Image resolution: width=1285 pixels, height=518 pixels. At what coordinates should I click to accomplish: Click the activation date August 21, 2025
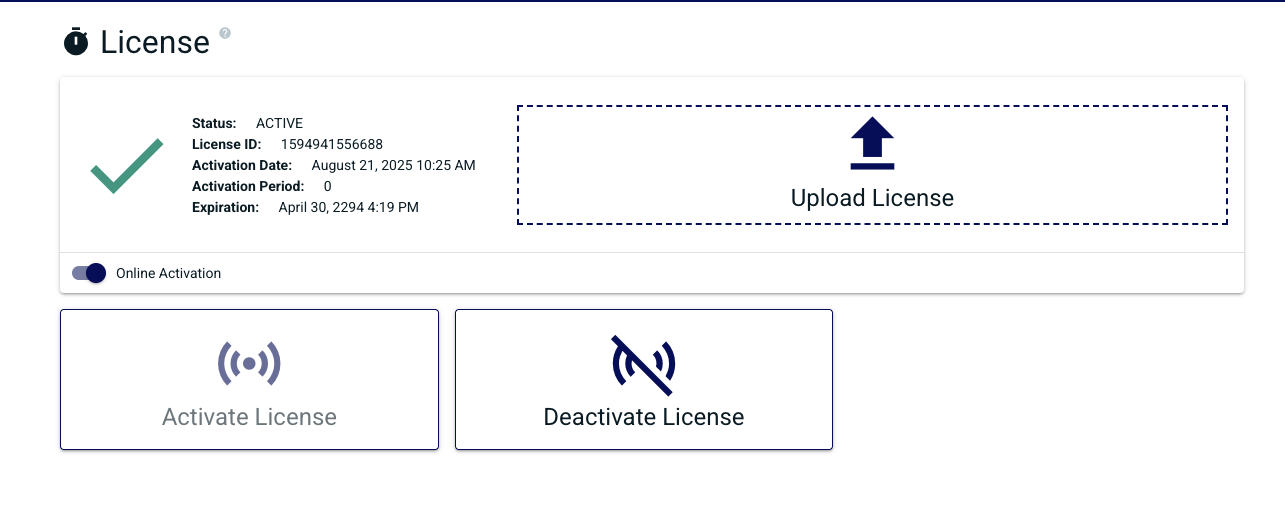(x=393, y=166)
